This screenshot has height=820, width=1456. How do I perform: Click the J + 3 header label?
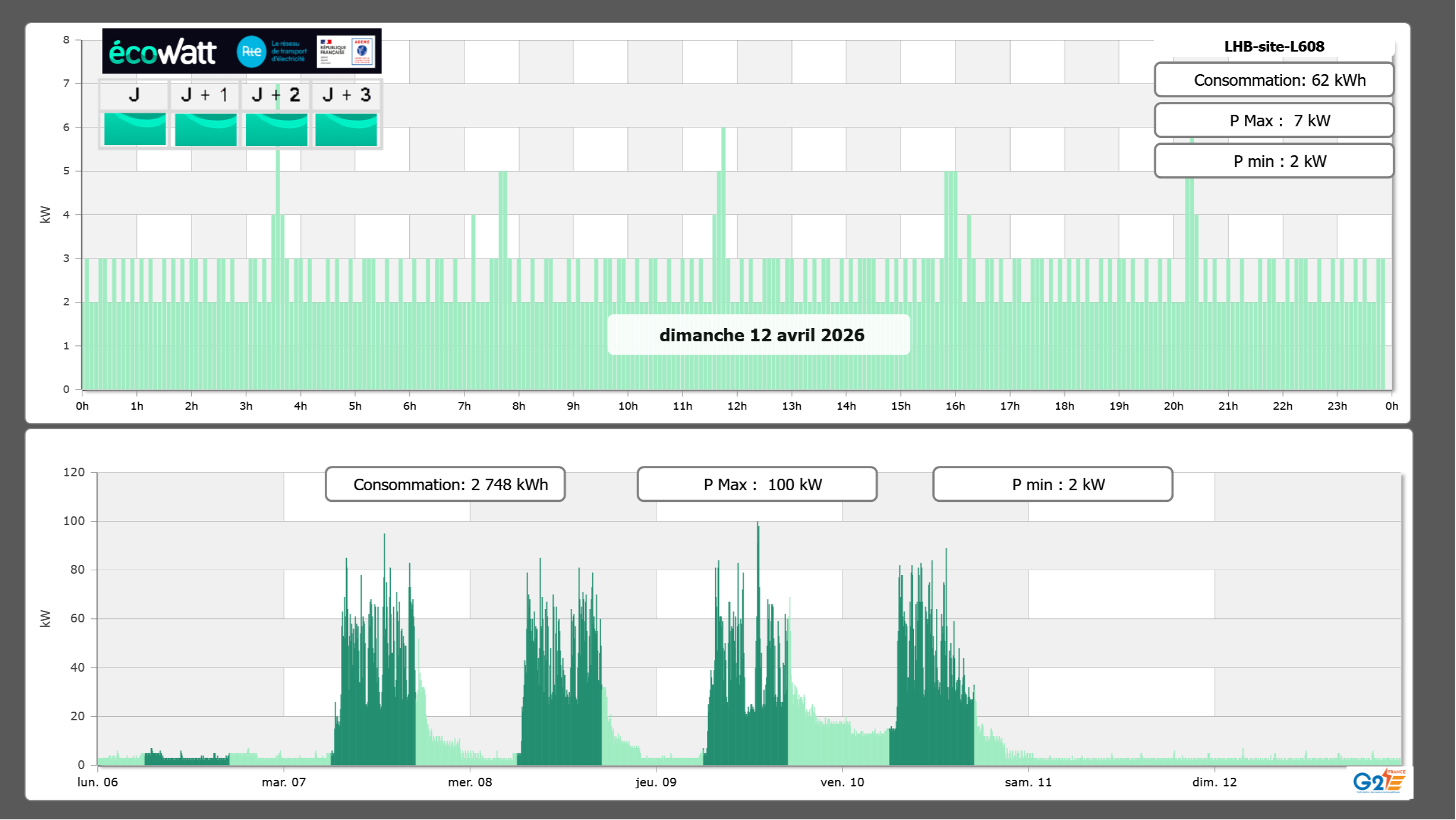click(346, 95)
